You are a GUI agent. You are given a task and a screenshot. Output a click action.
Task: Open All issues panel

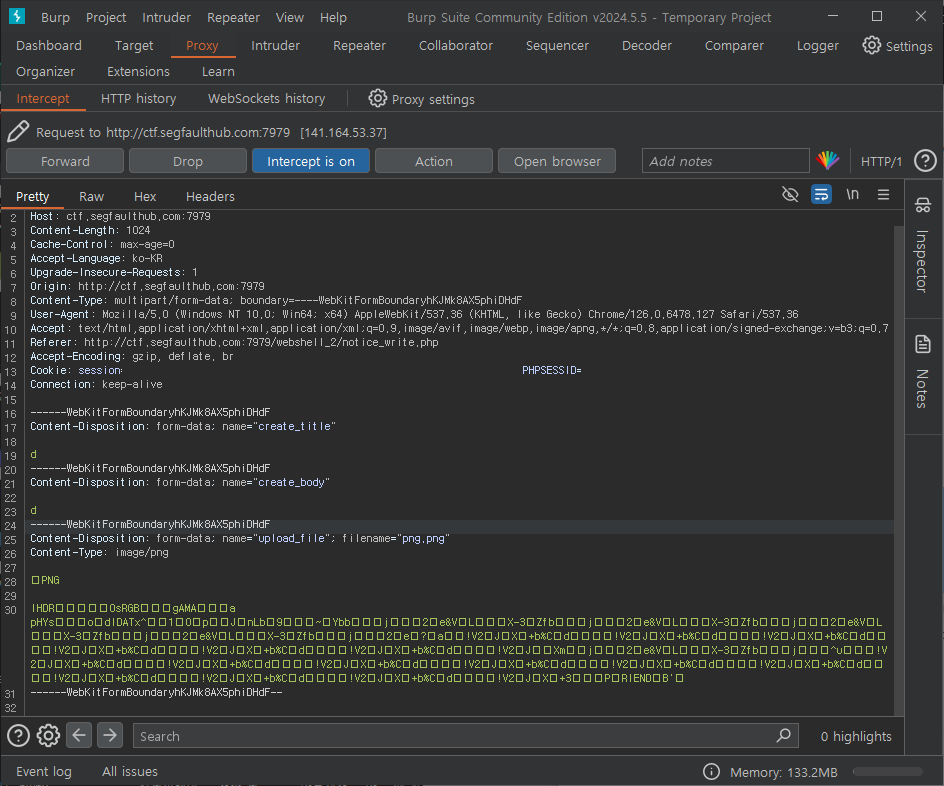(130, 772)
